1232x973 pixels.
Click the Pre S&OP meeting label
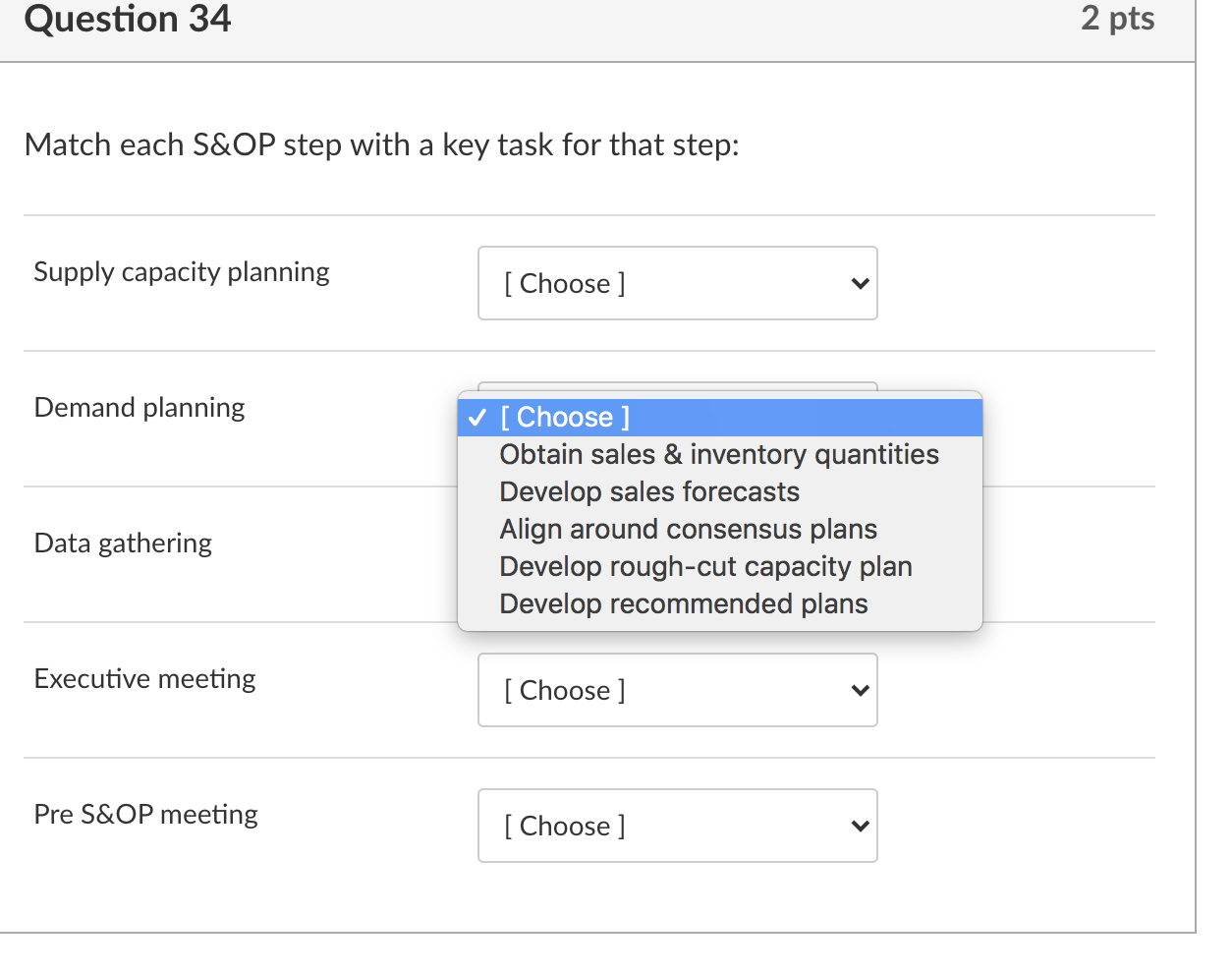pos(145,815)
